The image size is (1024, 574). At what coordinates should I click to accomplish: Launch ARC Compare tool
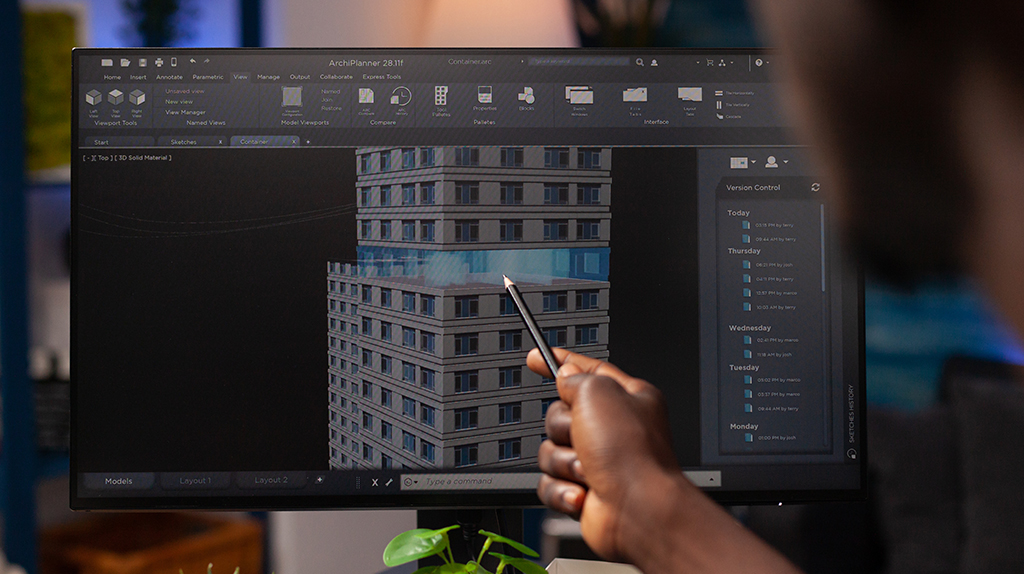(366, 97)
